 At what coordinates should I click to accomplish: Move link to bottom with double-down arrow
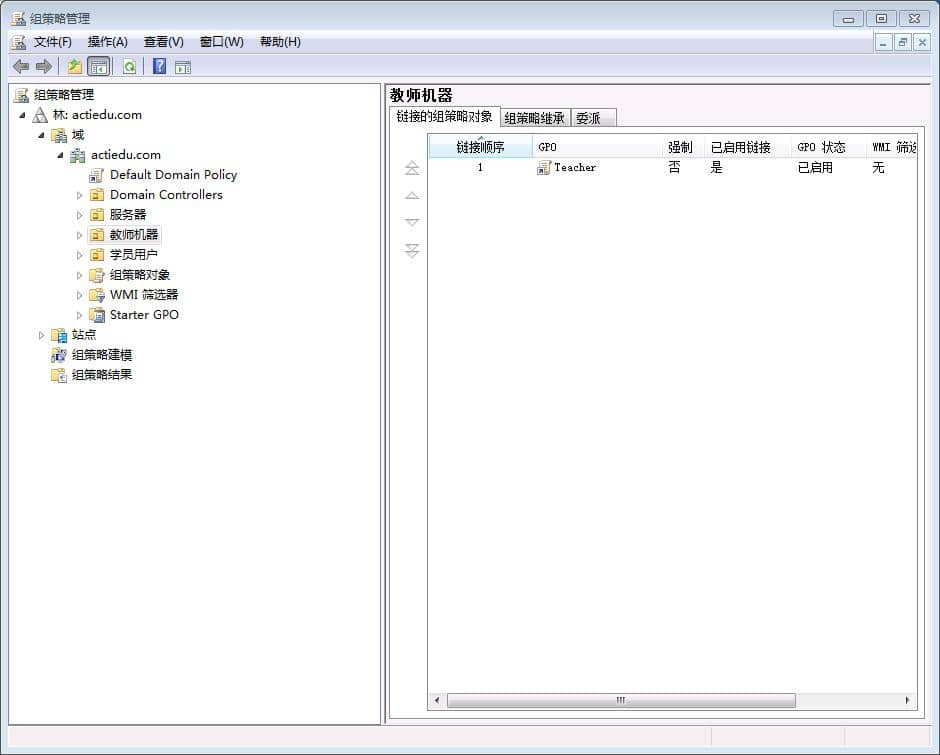pyautogui.click(x=412, y=250)
